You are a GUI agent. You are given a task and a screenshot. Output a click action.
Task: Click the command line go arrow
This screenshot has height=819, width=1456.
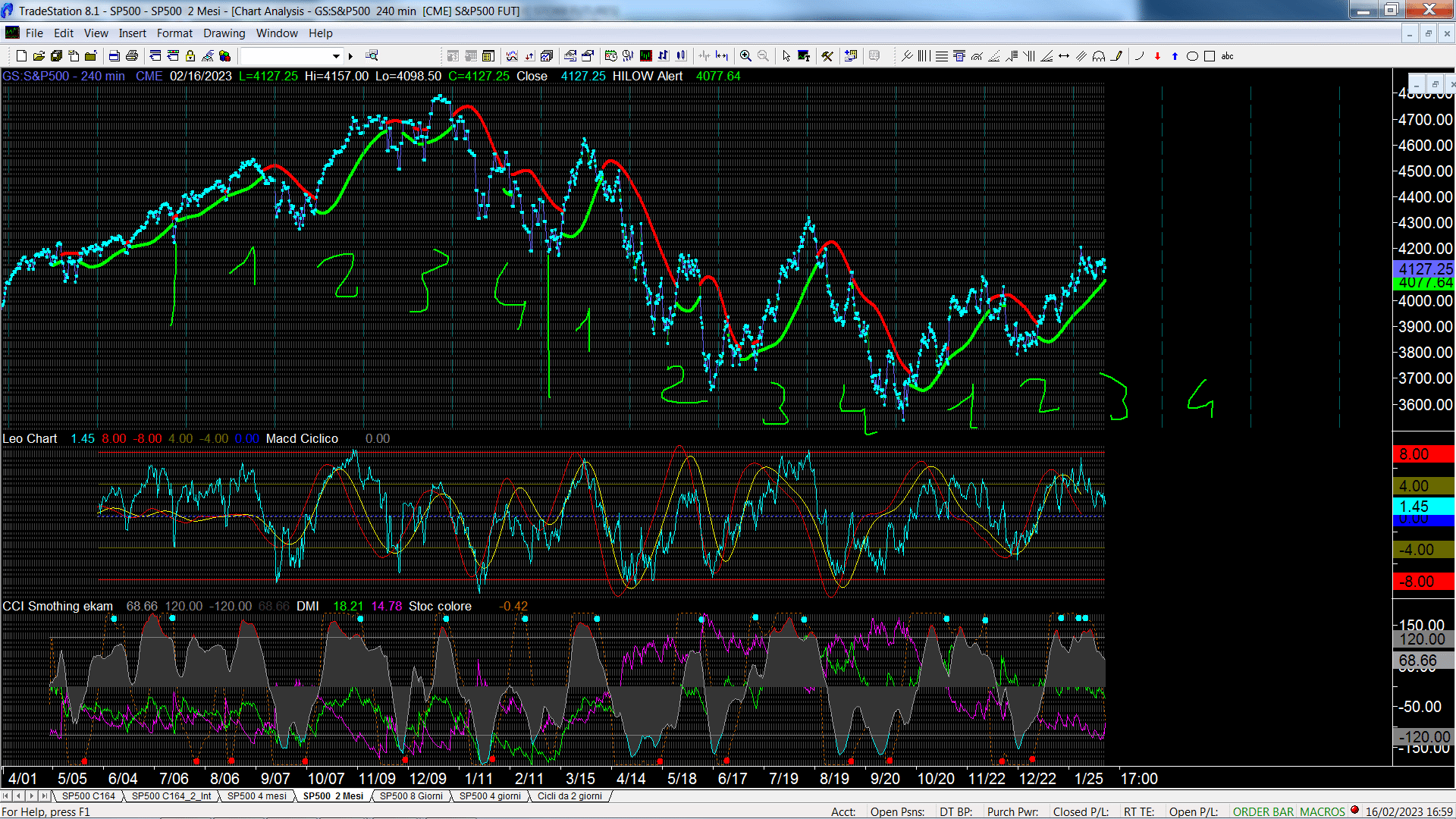pyautogui.click(x=350, y=56)
